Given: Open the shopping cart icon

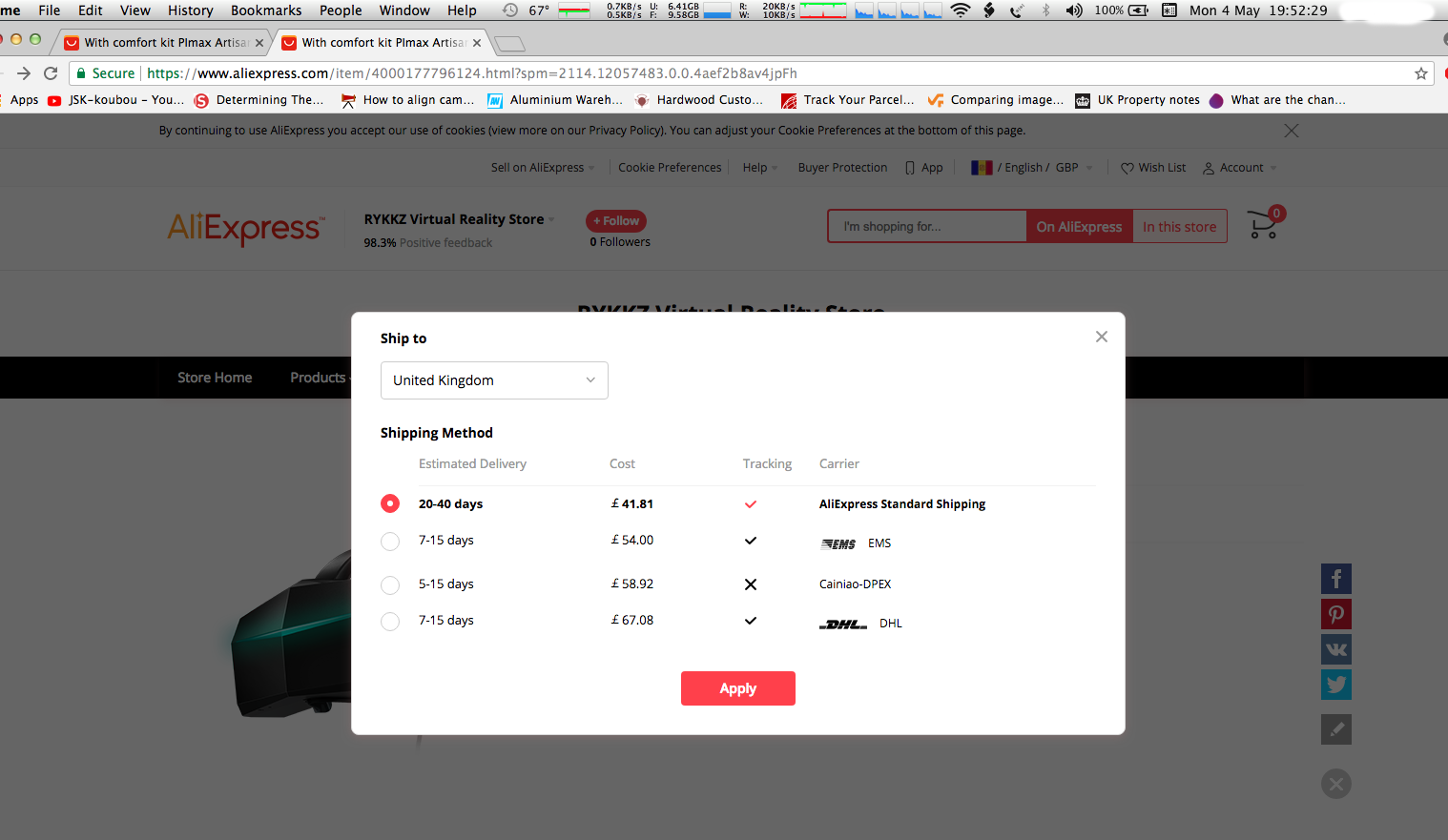Looking at the screenshot, I should pyautogui.click(x=1264, y=225).
